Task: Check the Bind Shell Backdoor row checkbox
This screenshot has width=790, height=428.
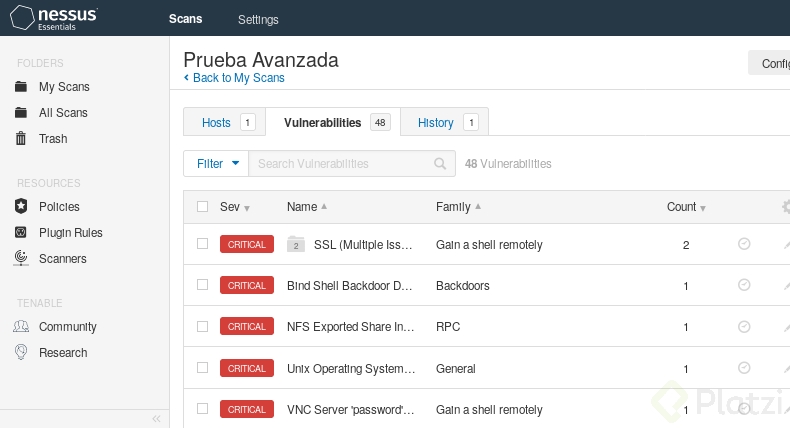Action: point(203,285)
